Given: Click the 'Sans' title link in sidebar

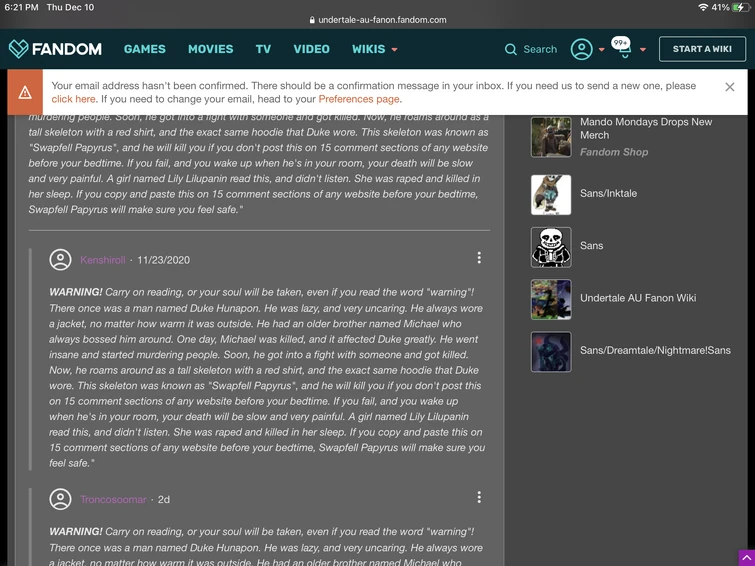Looking at the screenshot, I should (x=591, y=246).
